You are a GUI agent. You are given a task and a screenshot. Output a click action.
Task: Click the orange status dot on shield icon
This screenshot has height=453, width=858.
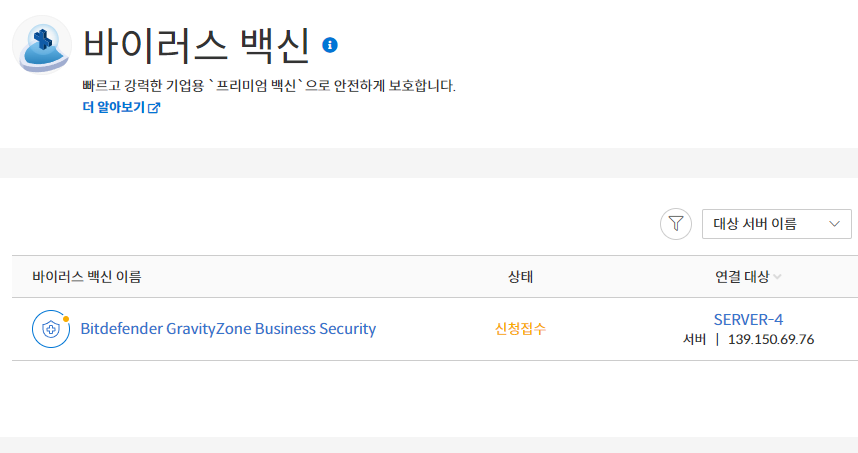pos(66,319)
